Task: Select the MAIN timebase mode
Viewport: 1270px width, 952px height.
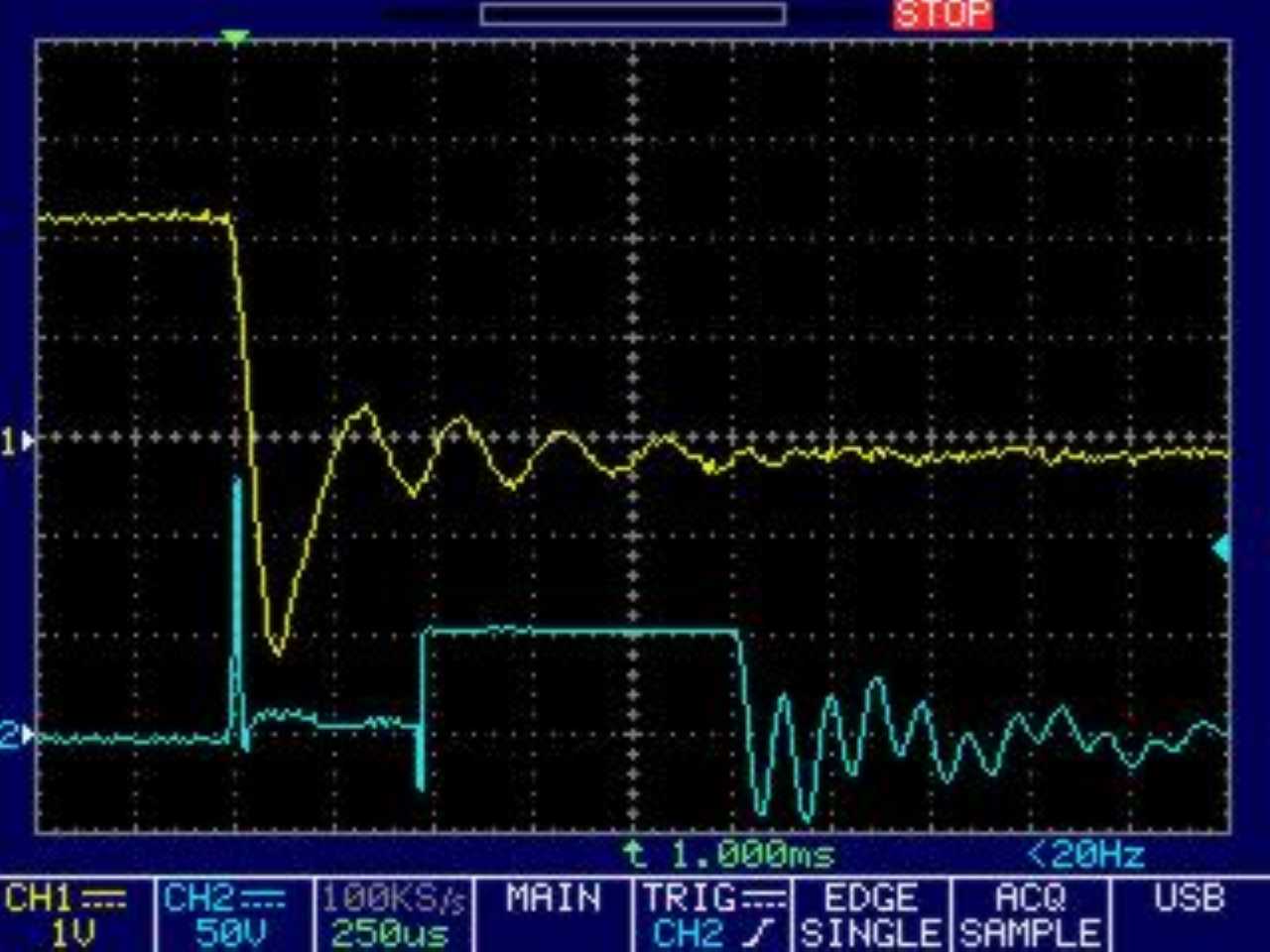Action: [x=553, y=899]
